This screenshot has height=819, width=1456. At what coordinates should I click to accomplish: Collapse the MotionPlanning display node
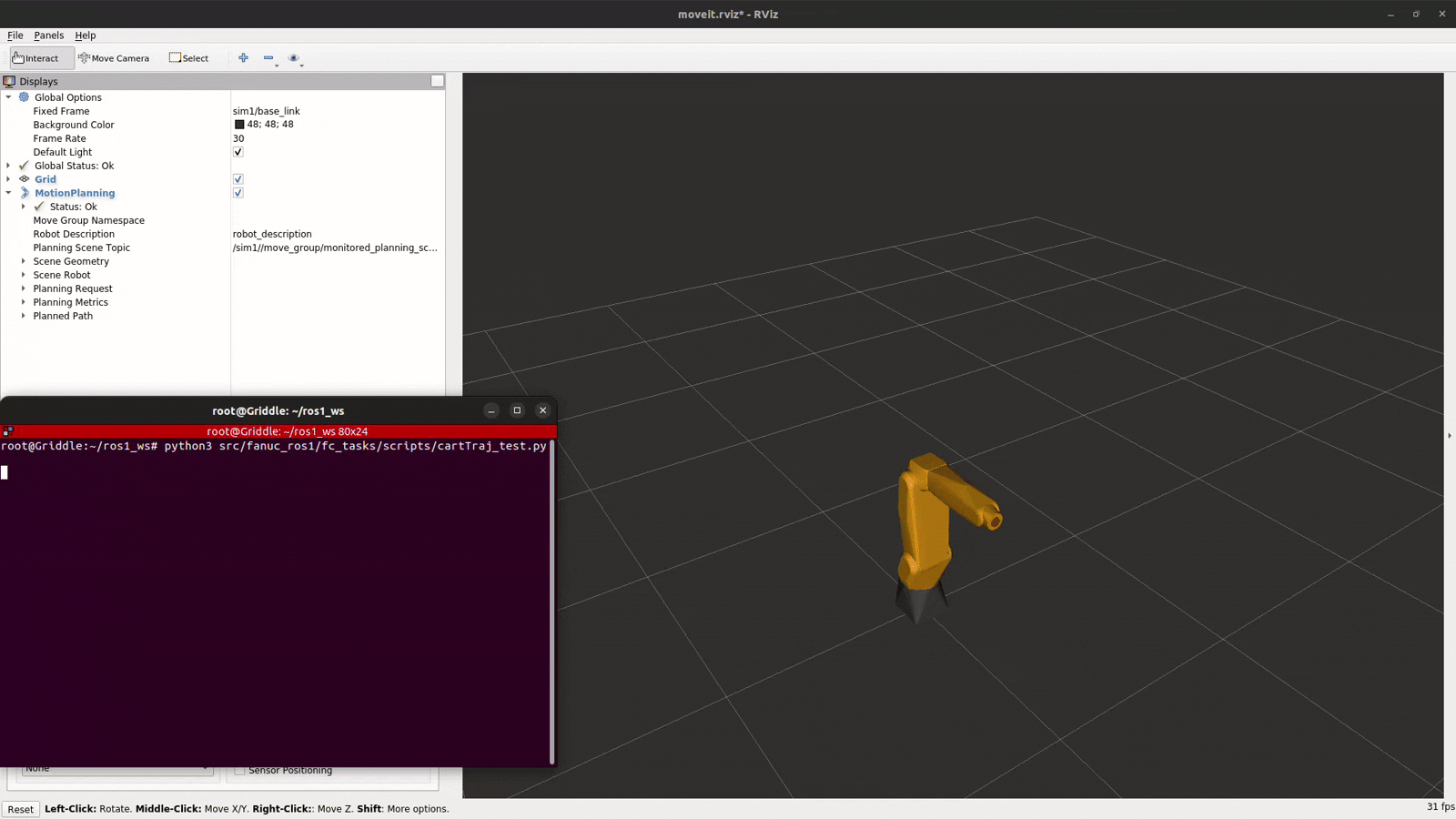(9, 193)
